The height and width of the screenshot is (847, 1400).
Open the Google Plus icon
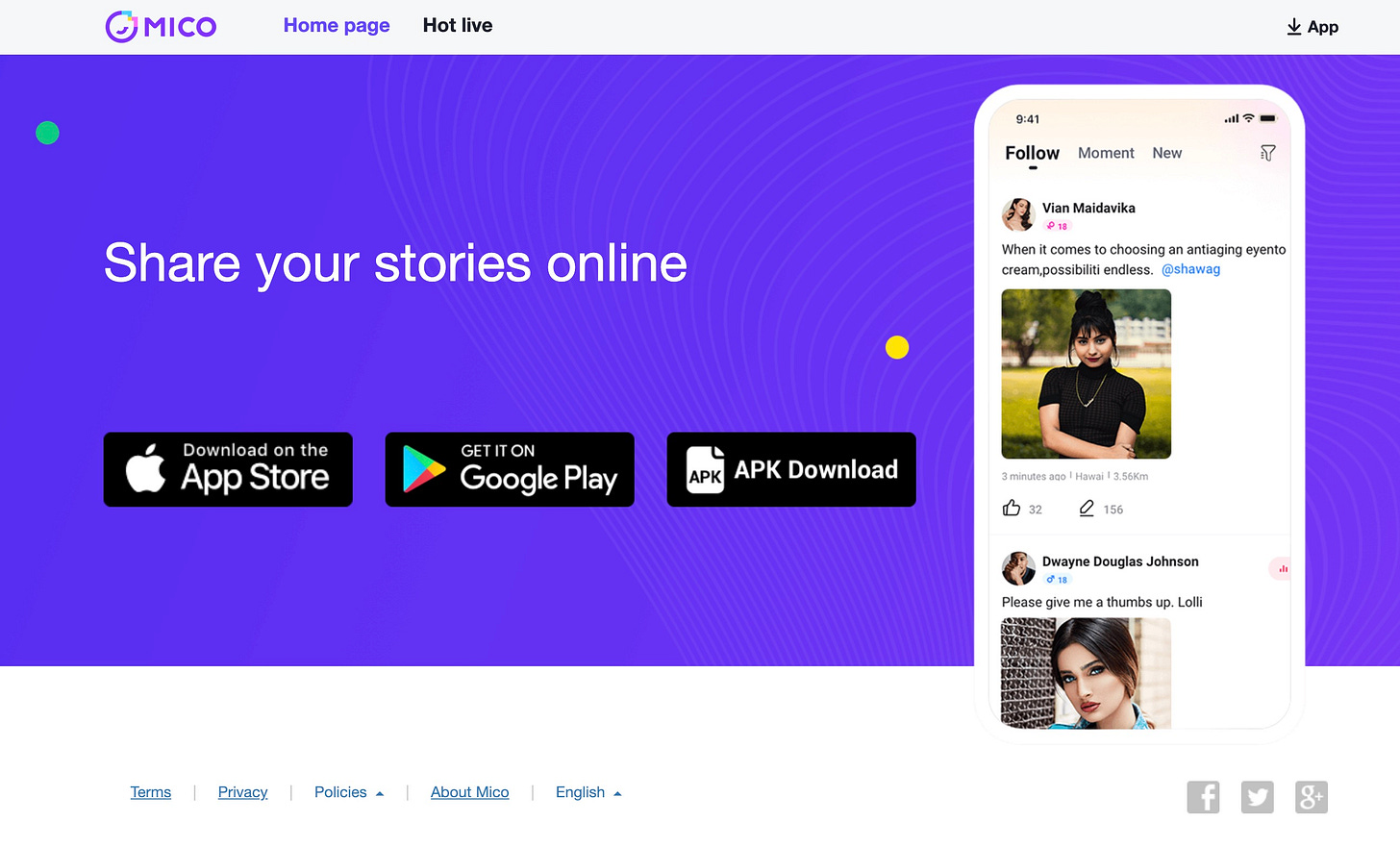pyautogui.click(x=1312, y=797)
